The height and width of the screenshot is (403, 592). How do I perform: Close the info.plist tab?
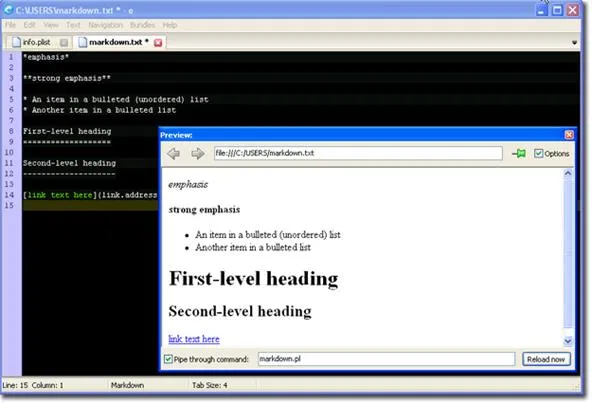64,42
